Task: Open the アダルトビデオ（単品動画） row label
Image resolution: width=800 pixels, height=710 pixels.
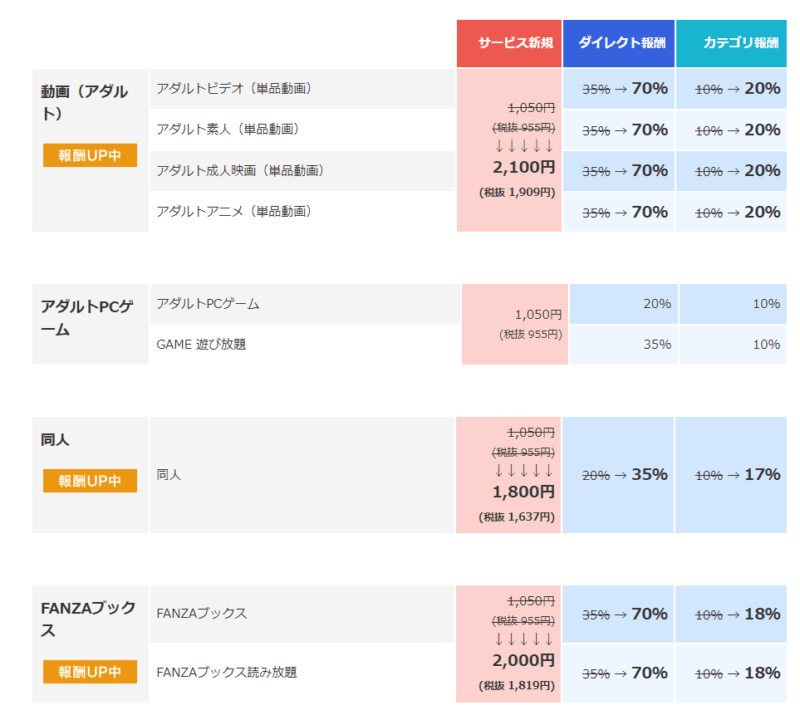Action: coord(230,88)
